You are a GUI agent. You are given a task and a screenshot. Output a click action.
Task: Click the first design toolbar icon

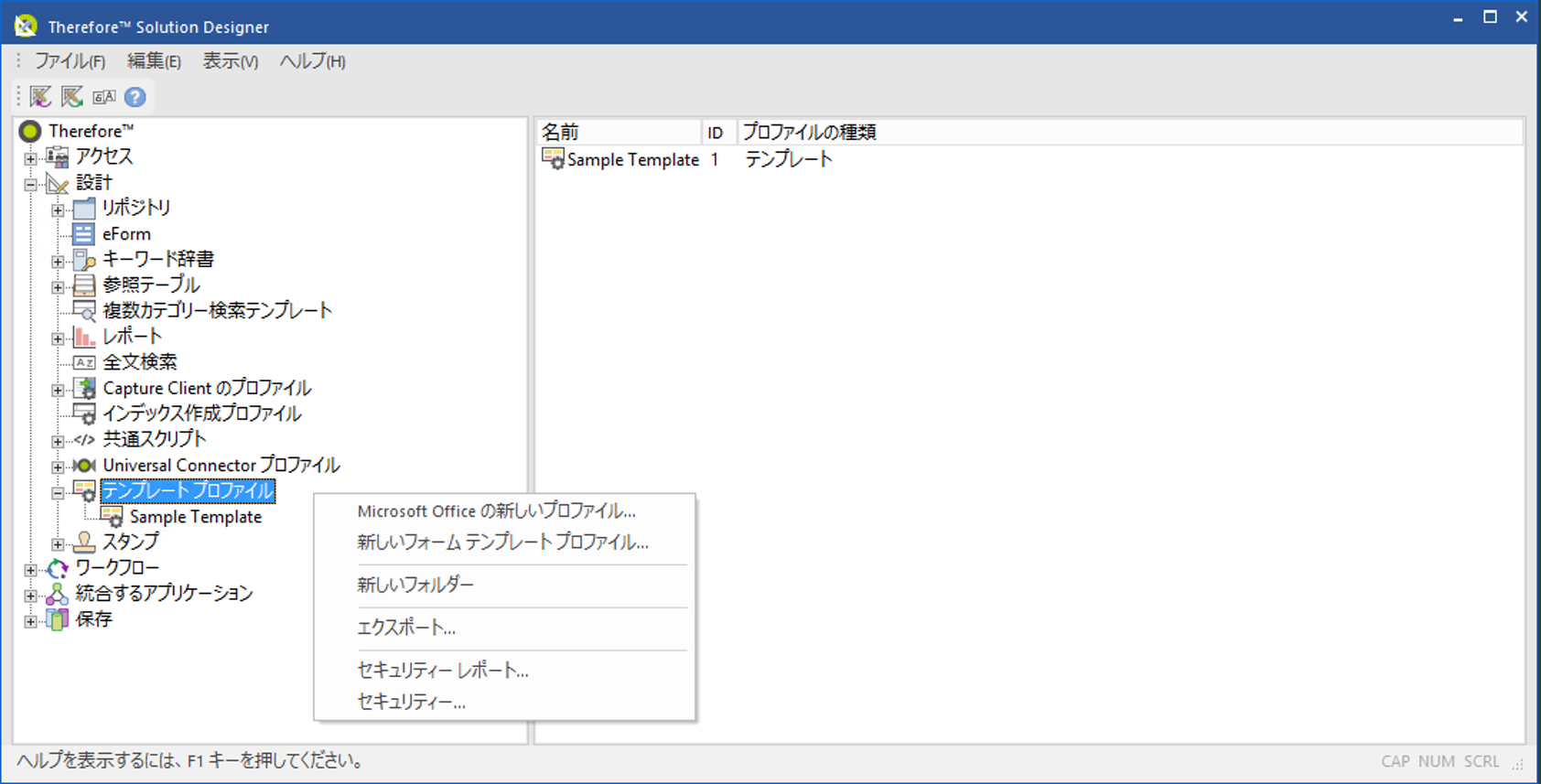pos(41,96)
